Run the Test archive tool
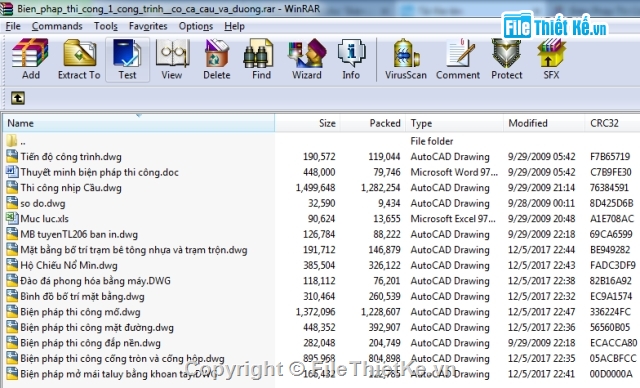The height and width of the screenshot is (388, 640). tap(127, 59)
